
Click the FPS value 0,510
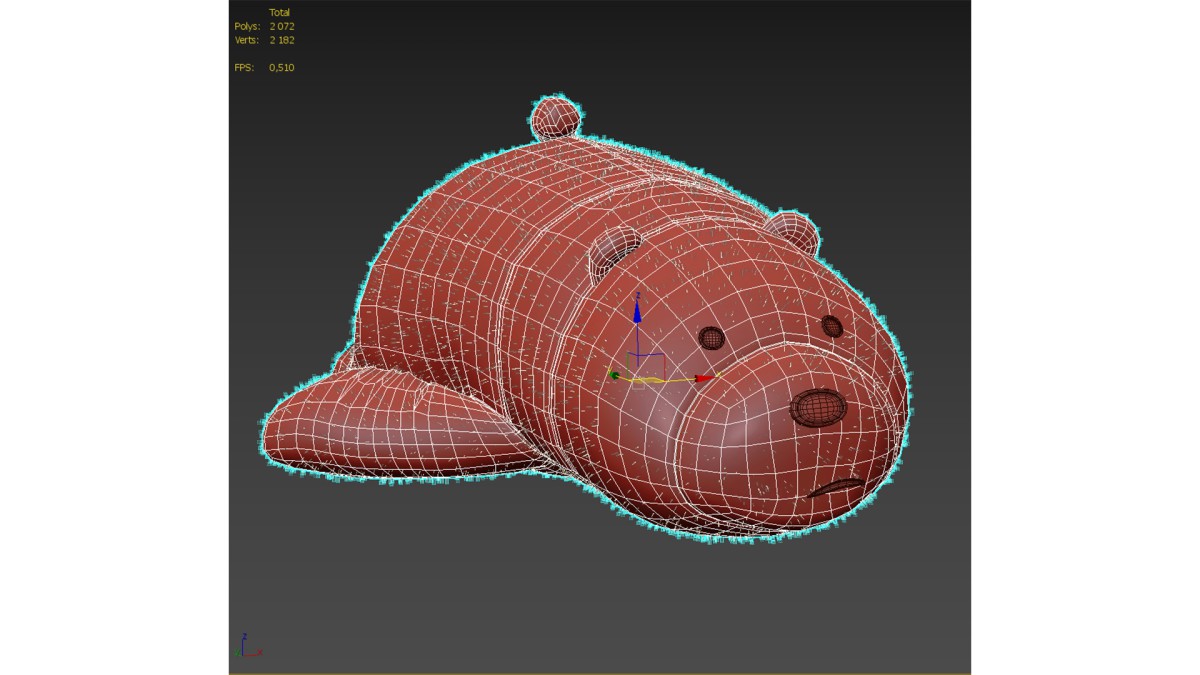click(282, 68)
